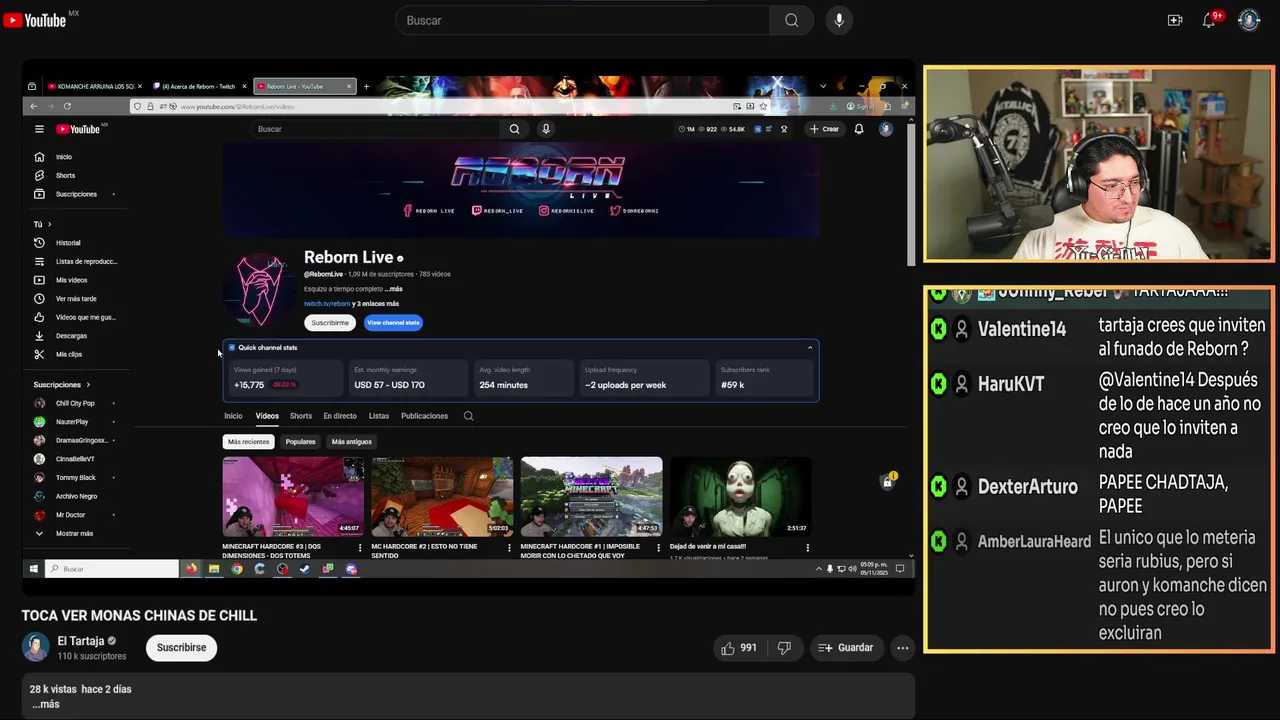This screenshot has height=720, width=1280.
Task: Save the video with the Guardar button
Action: coord(846,648)
